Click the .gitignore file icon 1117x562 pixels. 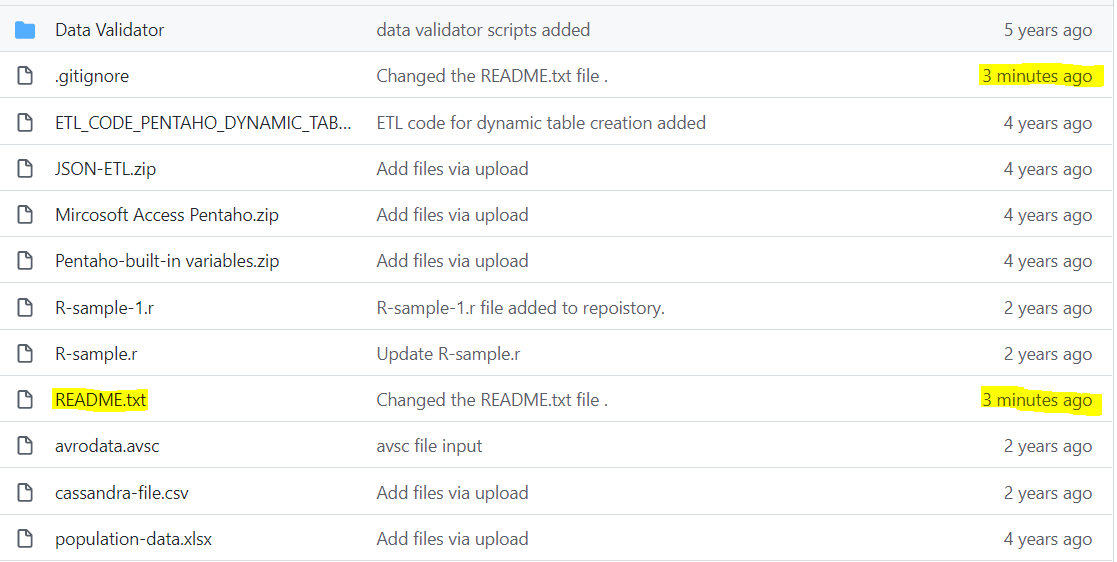pos(25,76)
